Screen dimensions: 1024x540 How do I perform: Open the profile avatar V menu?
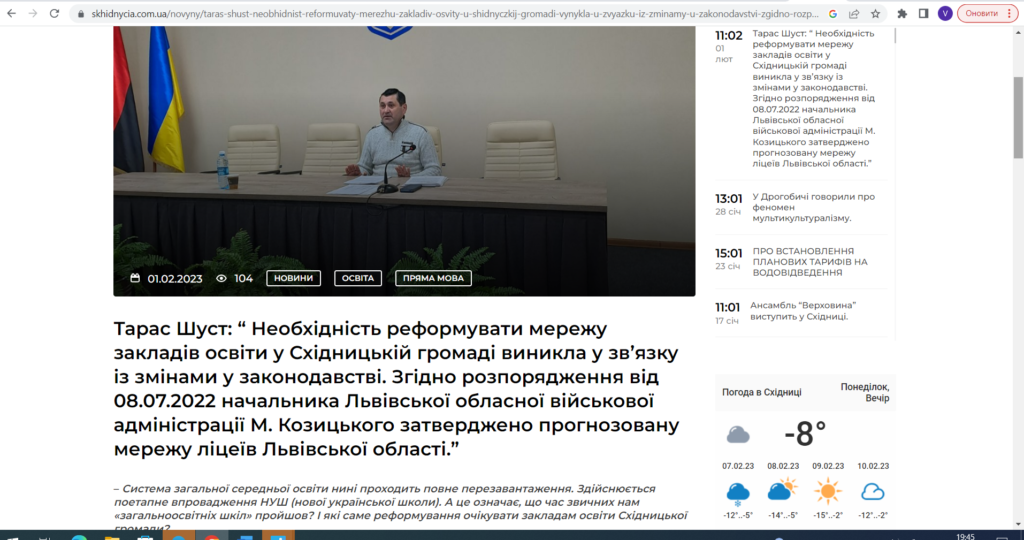point(944,14)
